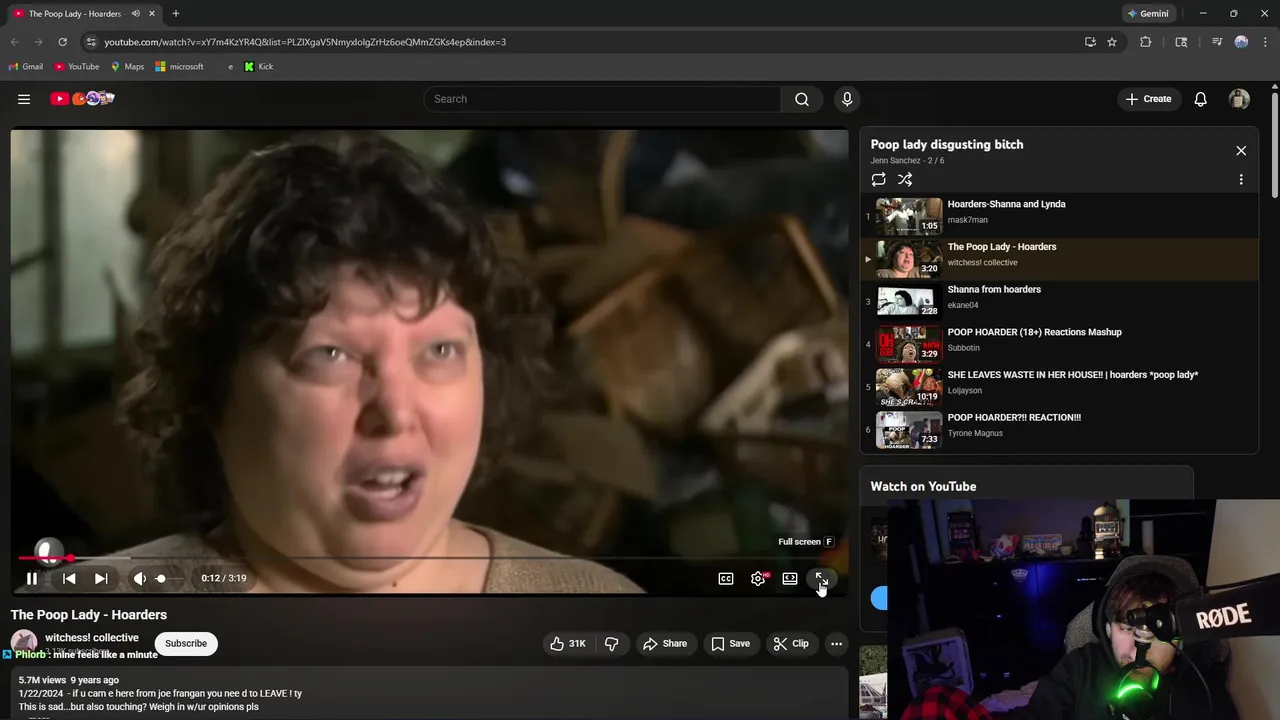Open SHE LEAVES WASTE IN HER HOUSE video

(x=1059, y=387)
